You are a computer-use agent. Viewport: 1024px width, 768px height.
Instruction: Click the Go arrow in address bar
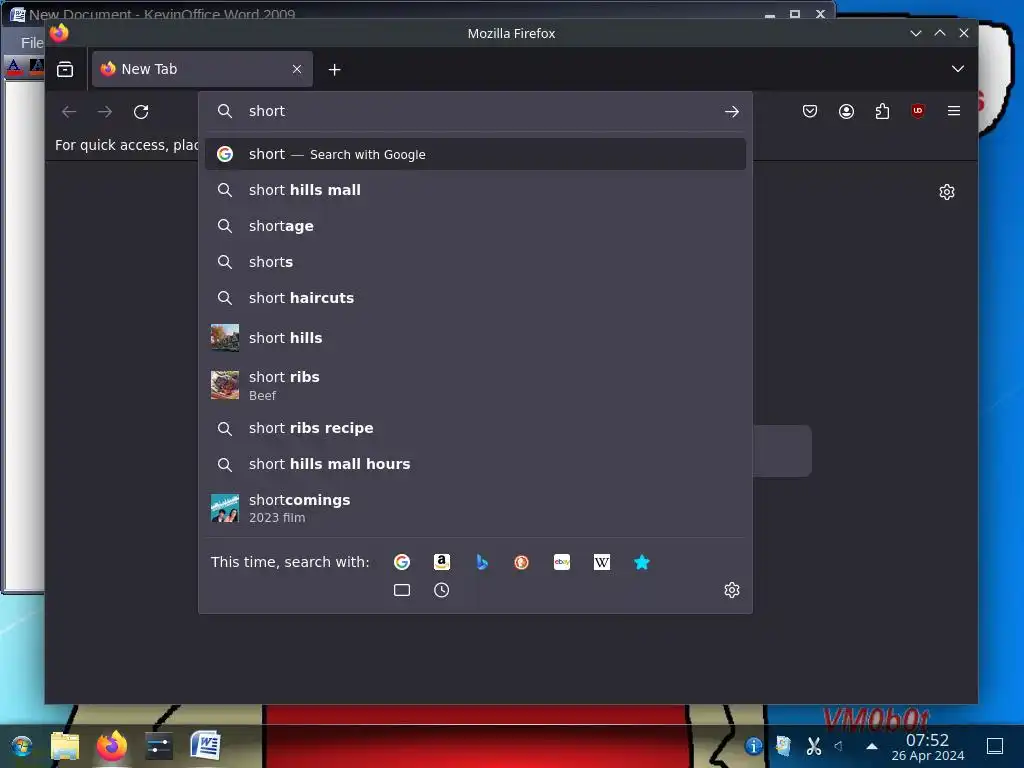(731, 112)
